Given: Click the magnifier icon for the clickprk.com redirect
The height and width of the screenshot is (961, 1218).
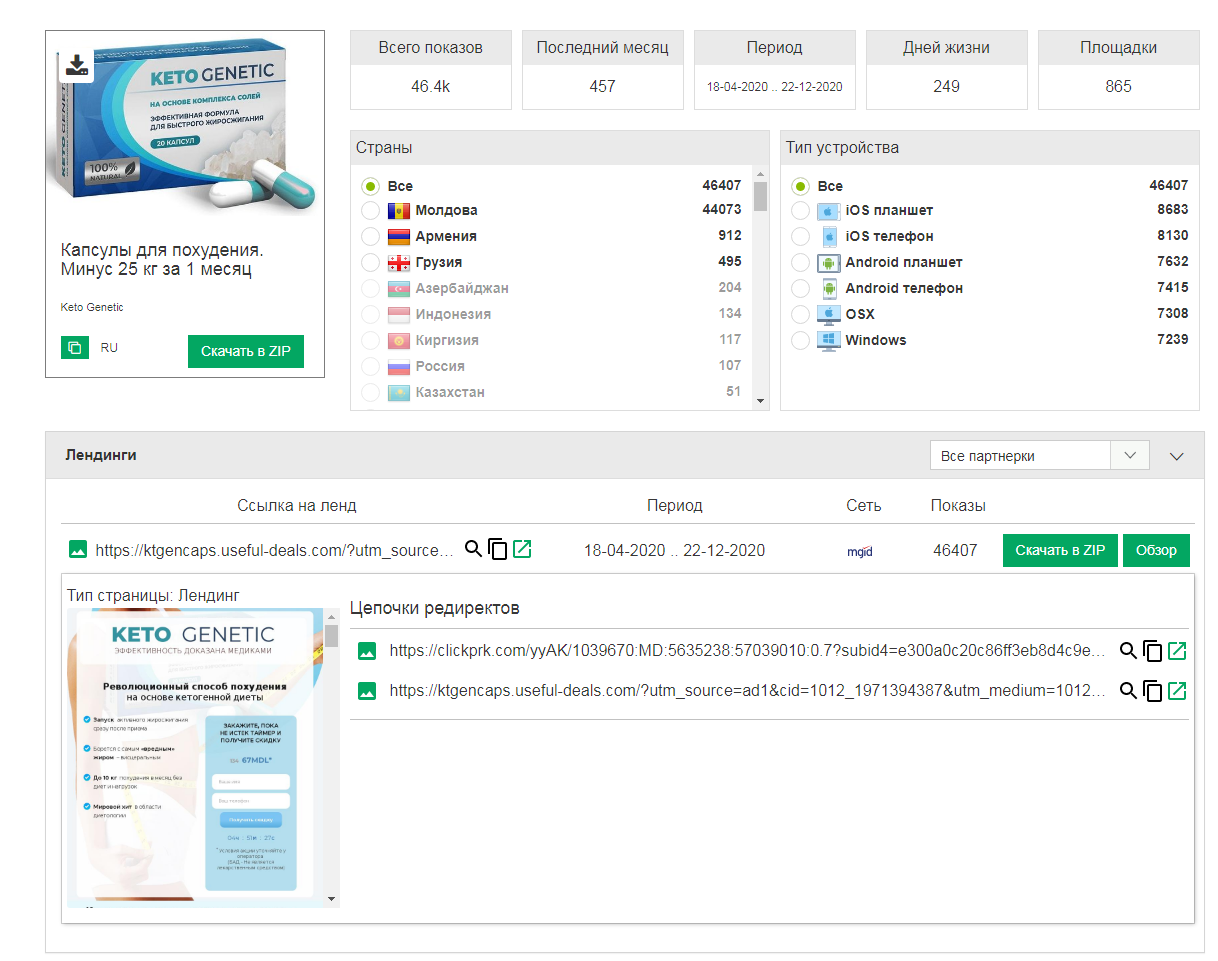Looking at the screenshot, I should pos(1128,651).
